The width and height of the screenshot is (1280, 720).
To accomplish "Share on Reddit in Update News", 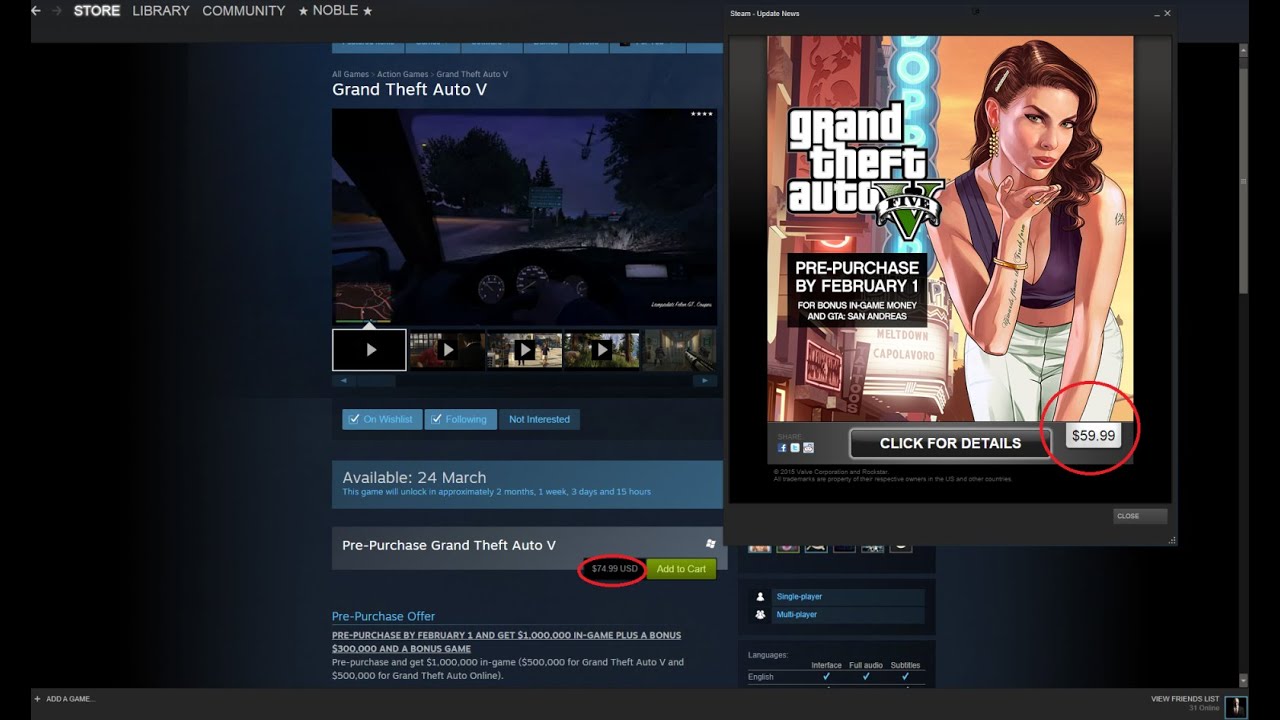I will click(x=808, y=448).
